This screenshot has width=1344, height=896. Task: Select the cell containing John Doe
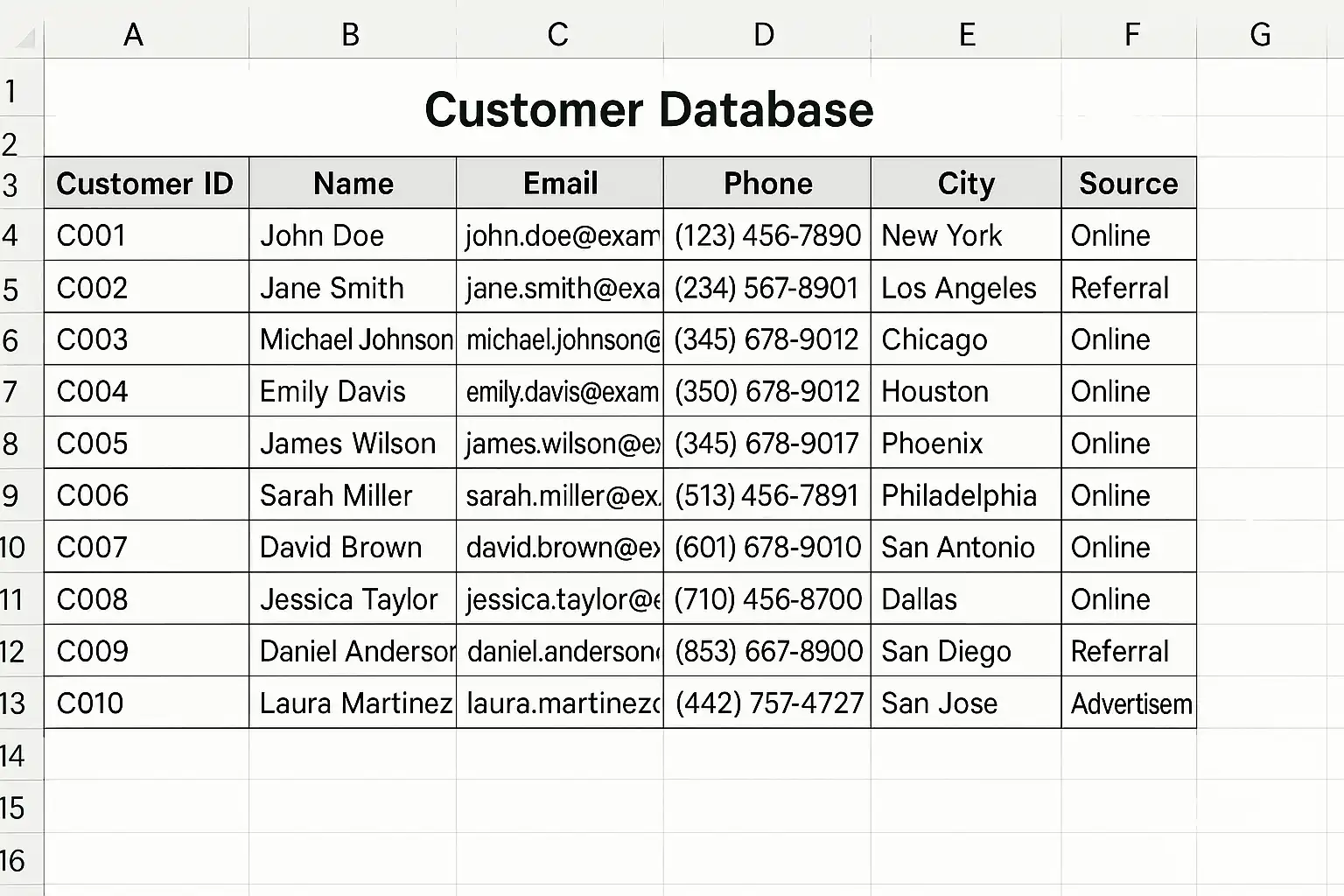point(353,234)
